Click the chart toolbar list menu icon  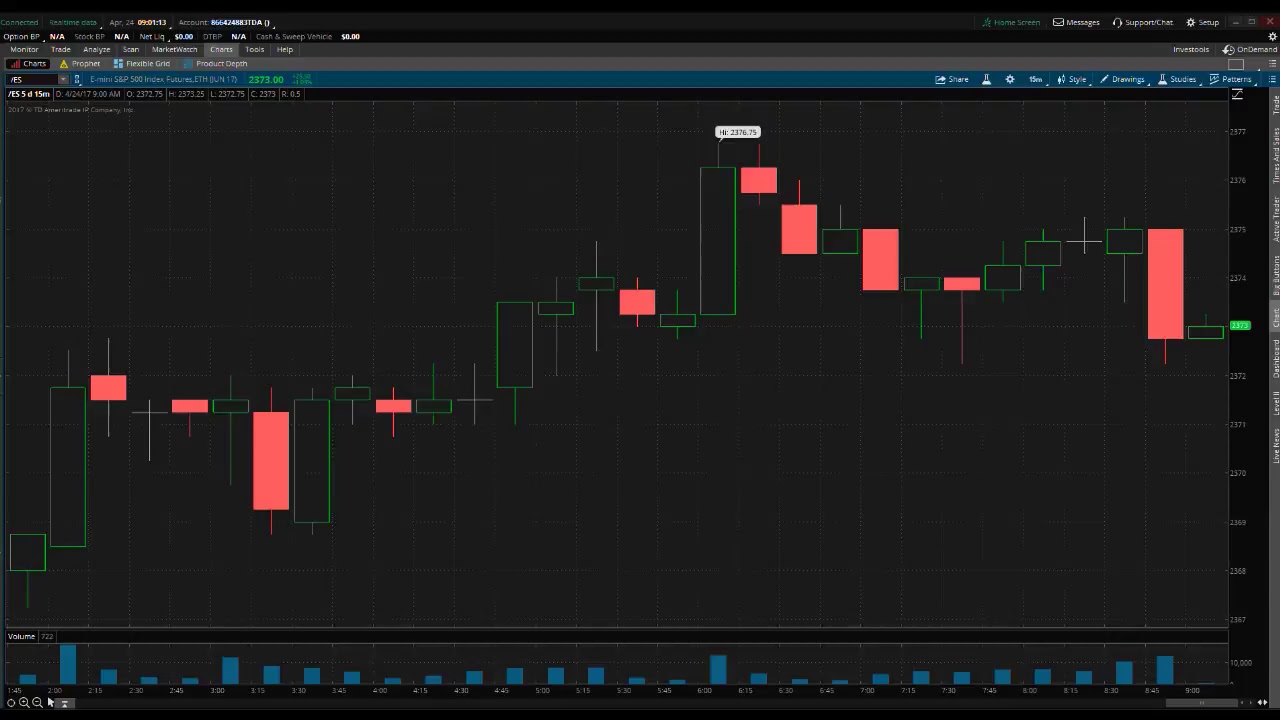coord(1271,79)
